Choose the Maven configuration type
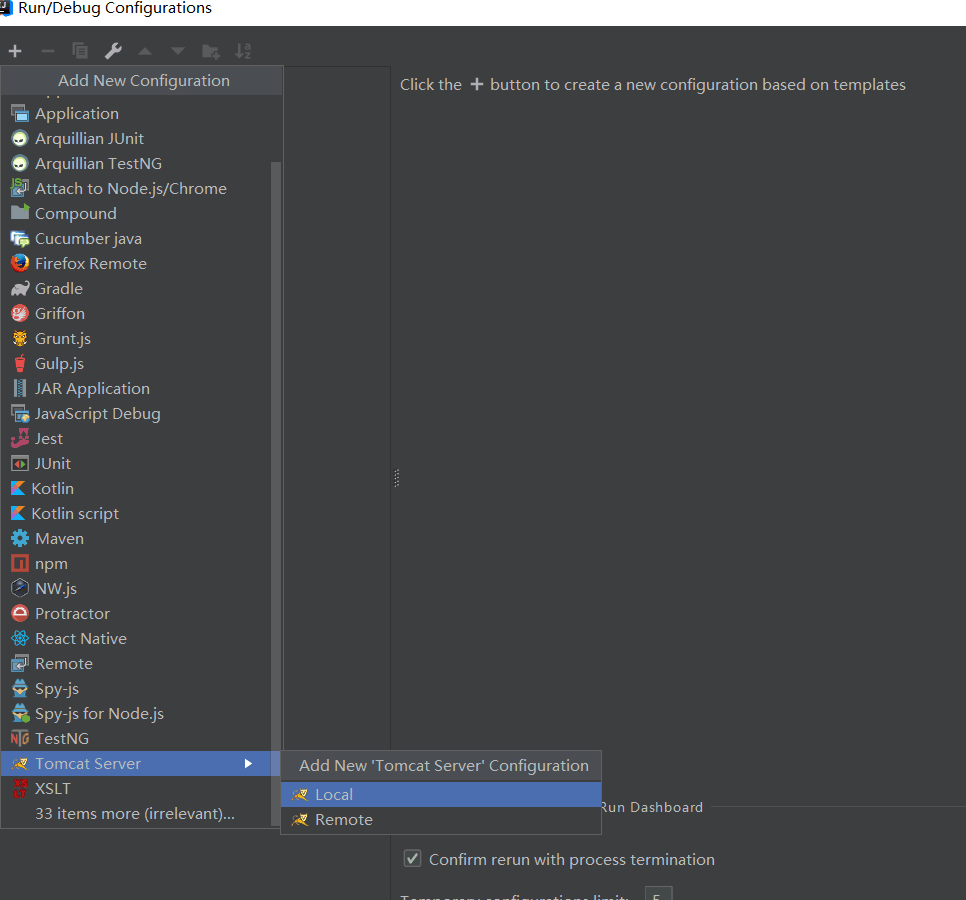This screenshot has width=966, height=900. coord(136,538)
